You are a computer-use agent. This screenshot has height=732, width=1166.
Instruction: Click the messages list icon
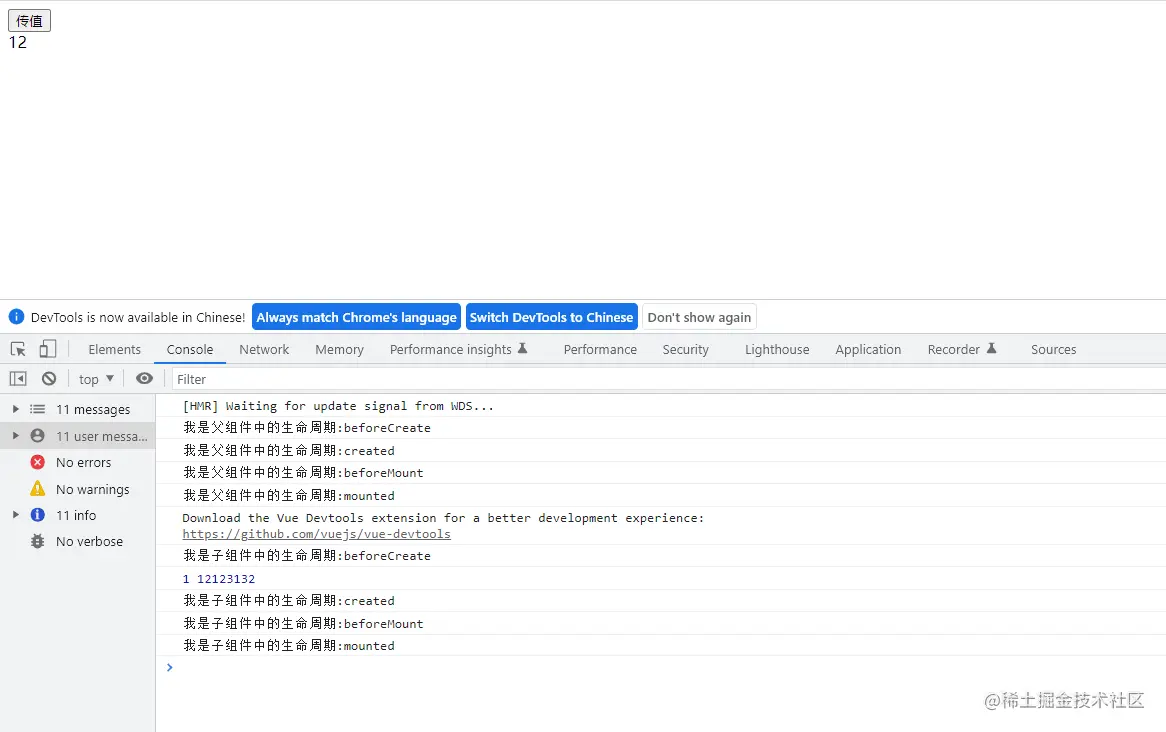point(37,409)
